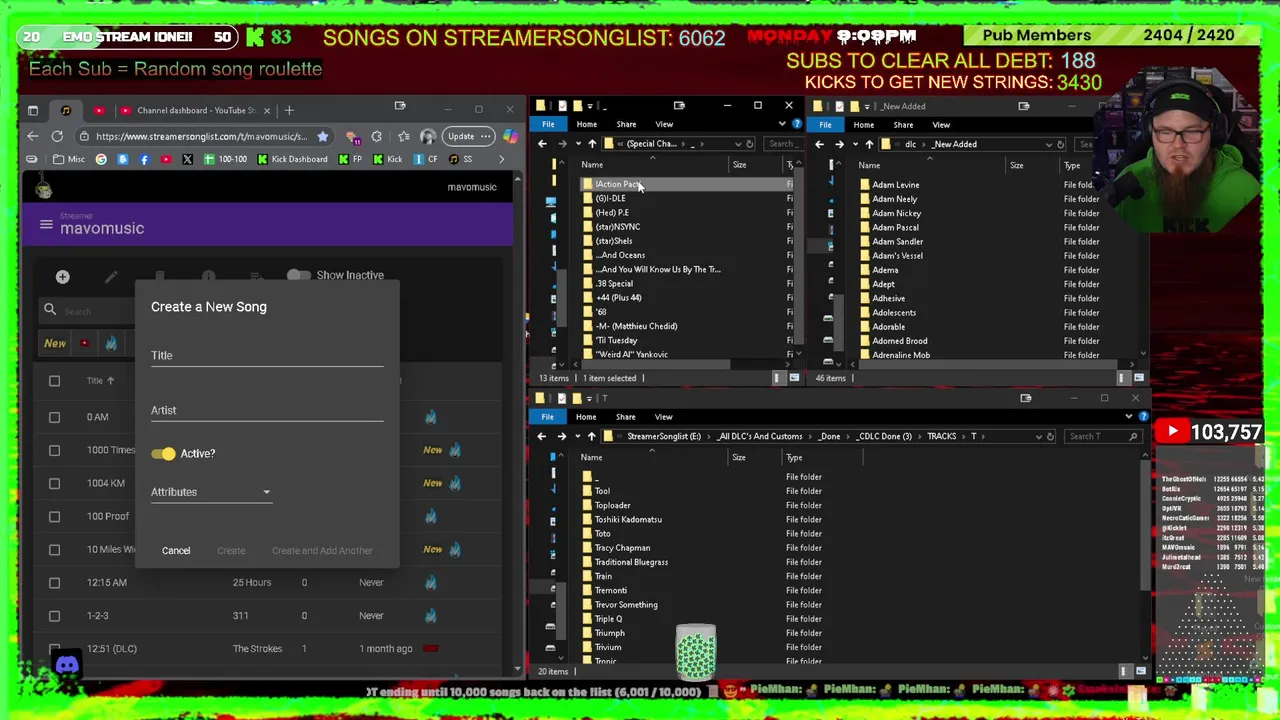
Task: Expand address dropdown in T folder explorer
Action: (x=1037, y=436)
